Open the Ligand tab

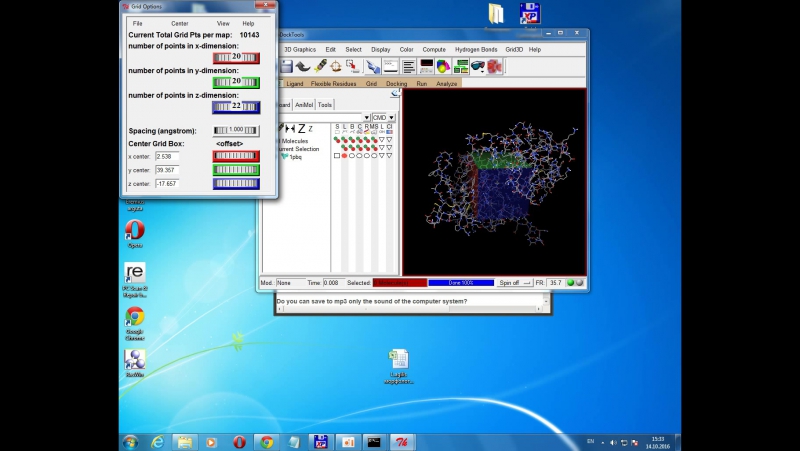click(295, 84)
